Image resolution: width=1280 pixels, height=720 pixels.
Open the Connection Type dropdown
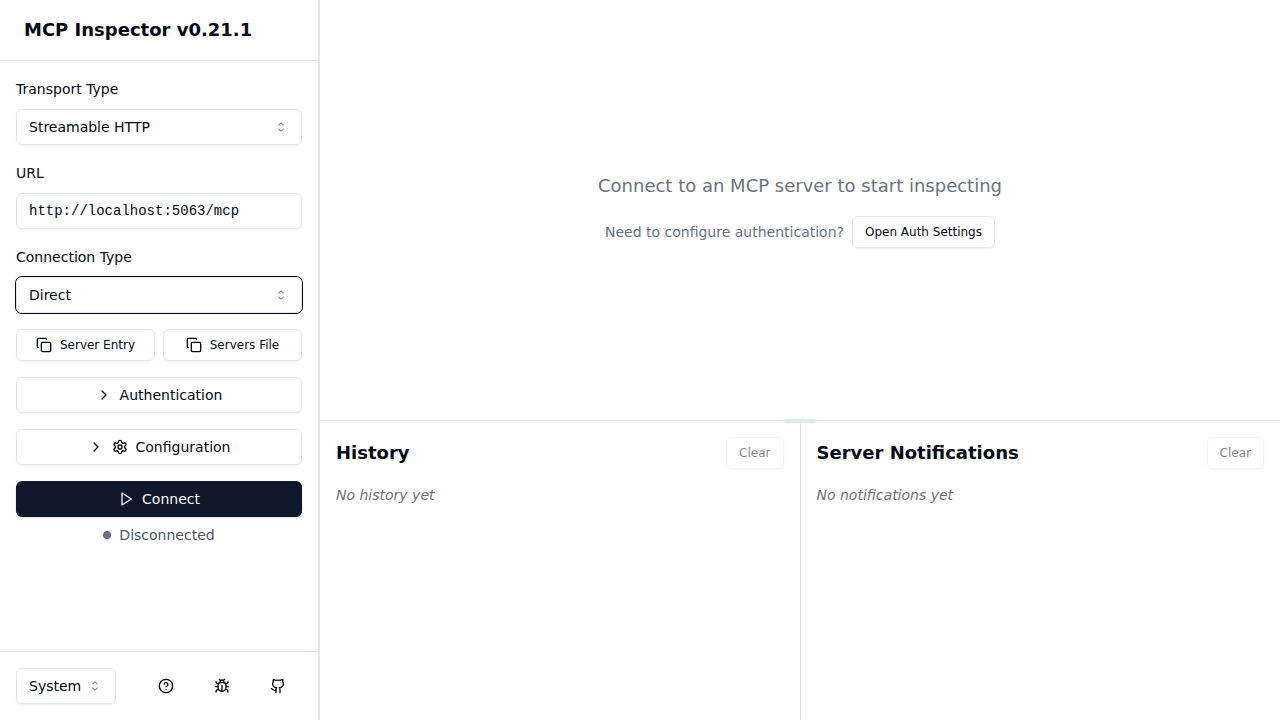click(x=159, y=295)
